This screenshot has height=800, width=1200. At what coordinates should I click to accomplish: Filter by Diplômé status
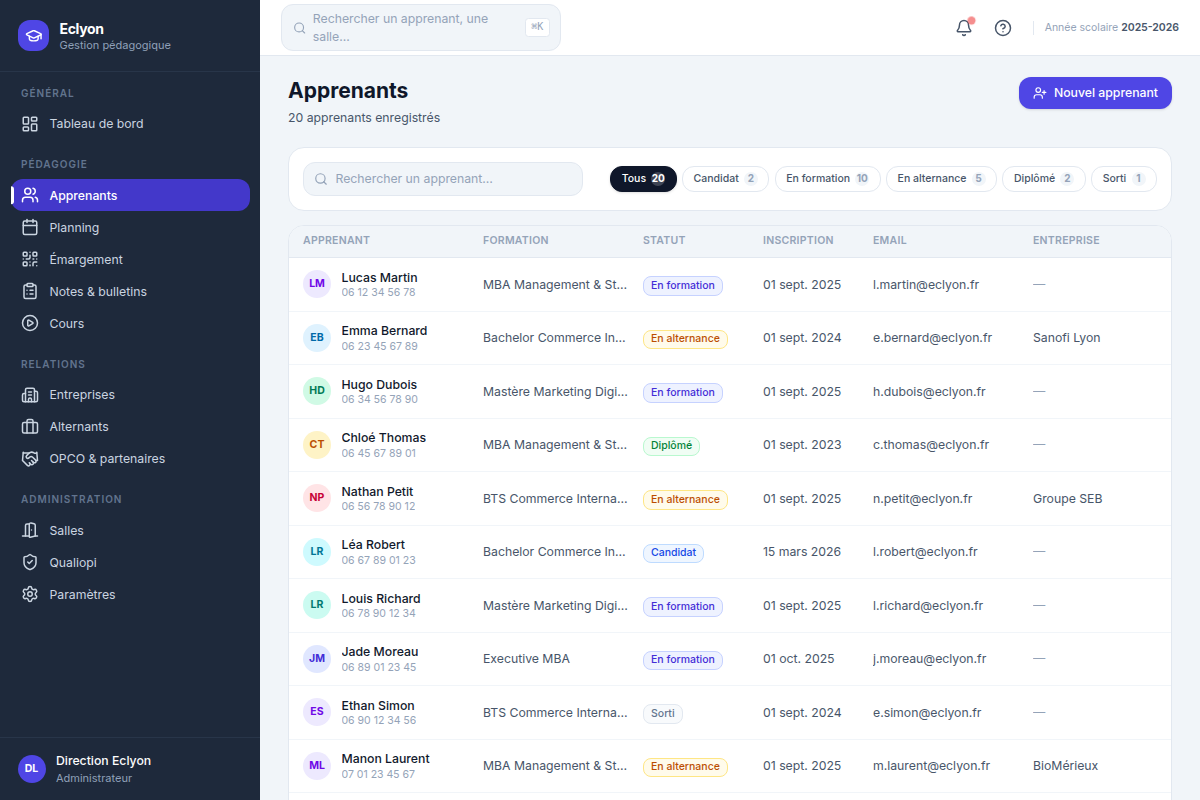(x=1044, y=179)
